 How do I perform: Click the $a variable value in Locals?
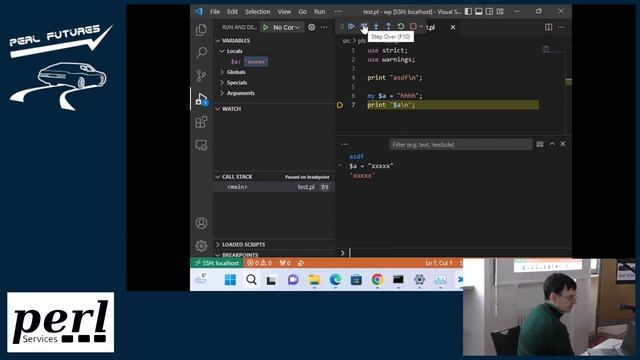[x=256, y=62]
